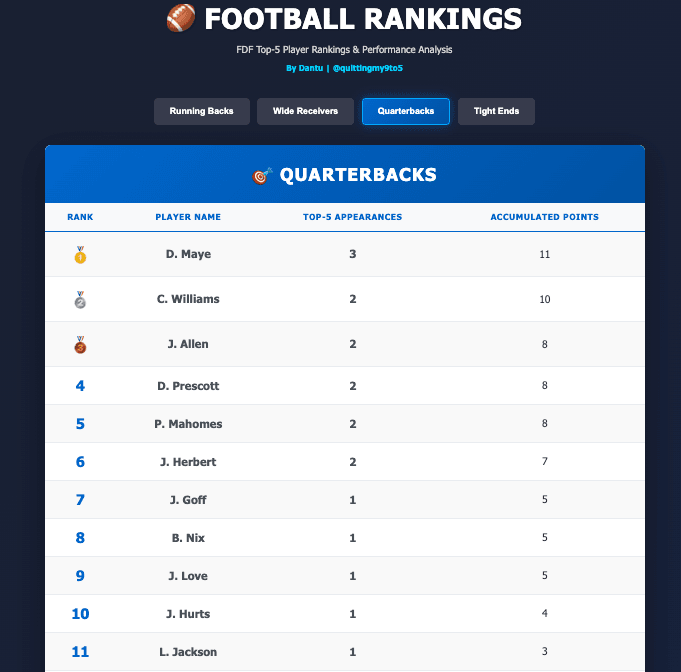Screen dimensions: 681x672
Task: Click the Accumulated Points column header
Action: coord(544,217)
